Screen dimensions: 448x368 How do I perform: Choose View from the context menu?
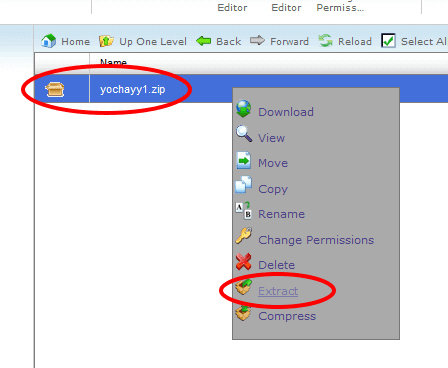272,138
